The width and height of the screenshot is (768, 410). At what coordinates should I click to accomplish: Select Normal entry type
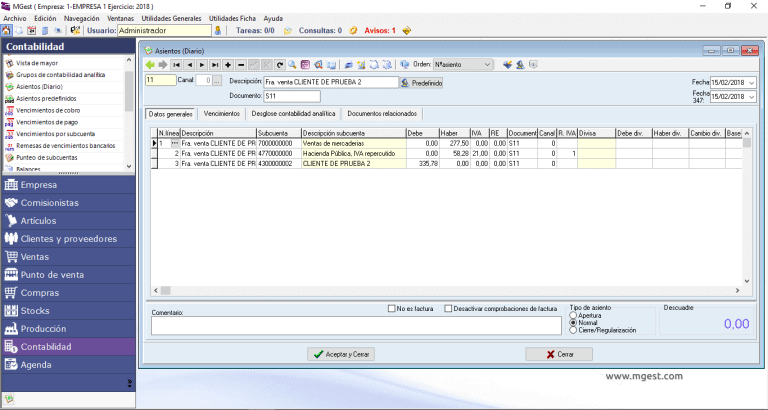[573, 323]
